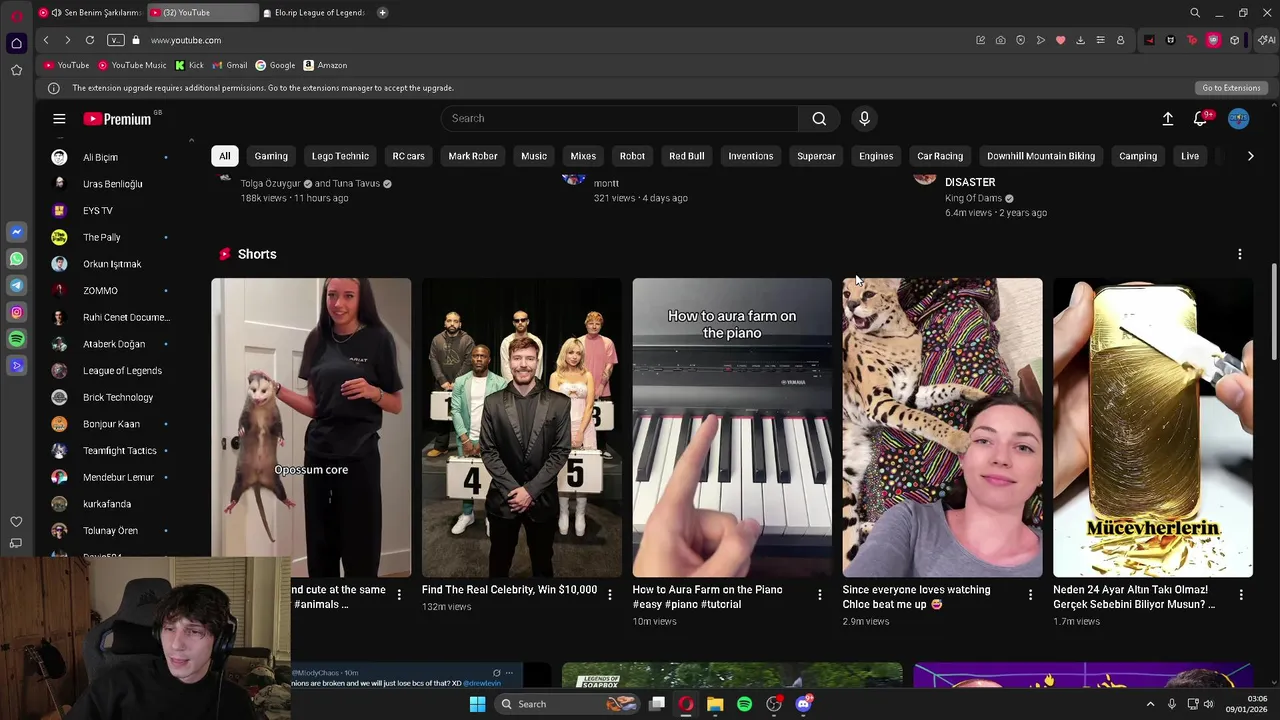
Task: Play the MrBeast Find The Real Celebrity short
Action: [521, 428]
